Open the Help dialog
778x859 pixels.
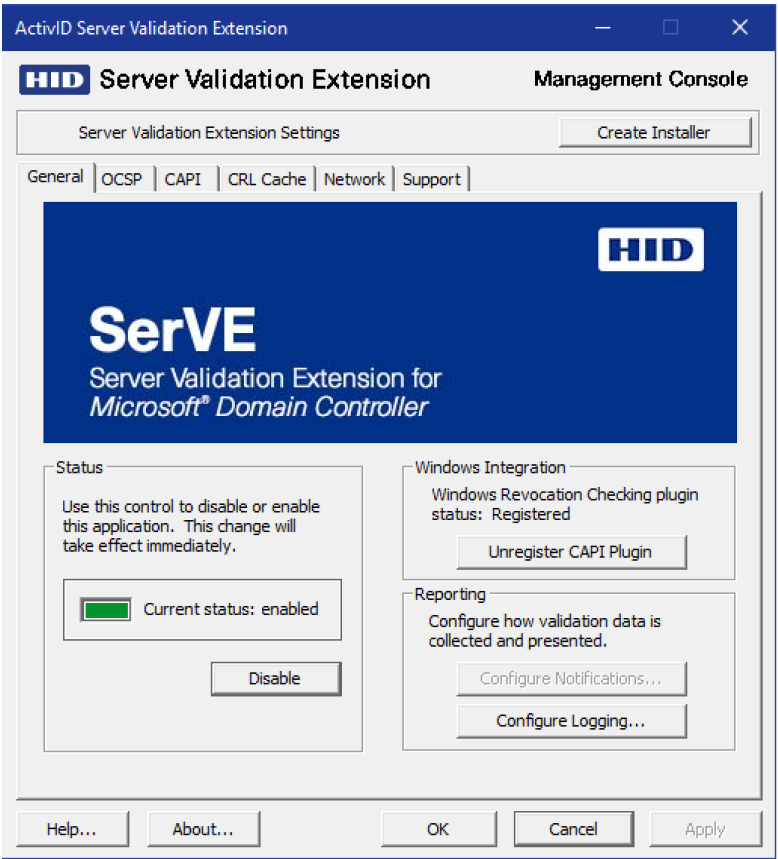[x=72, y=829]
